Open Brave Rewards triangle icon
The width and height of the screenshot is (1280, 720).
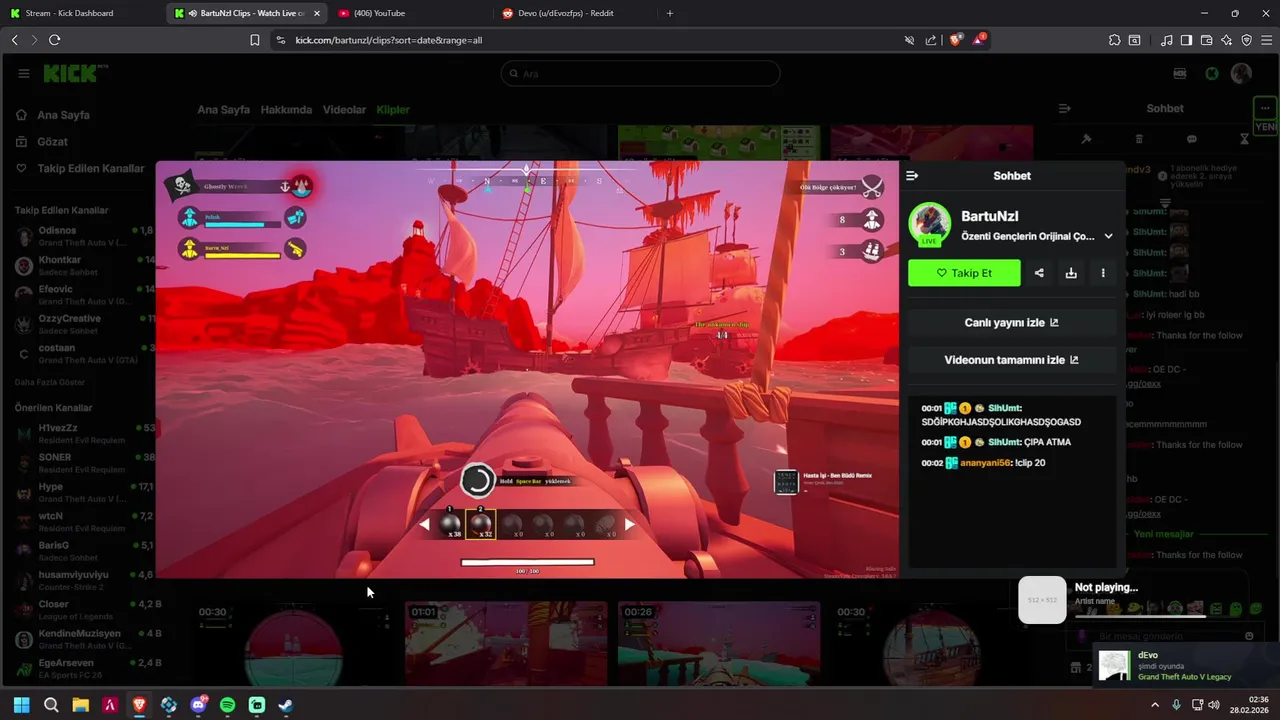[x=980, y=40]
